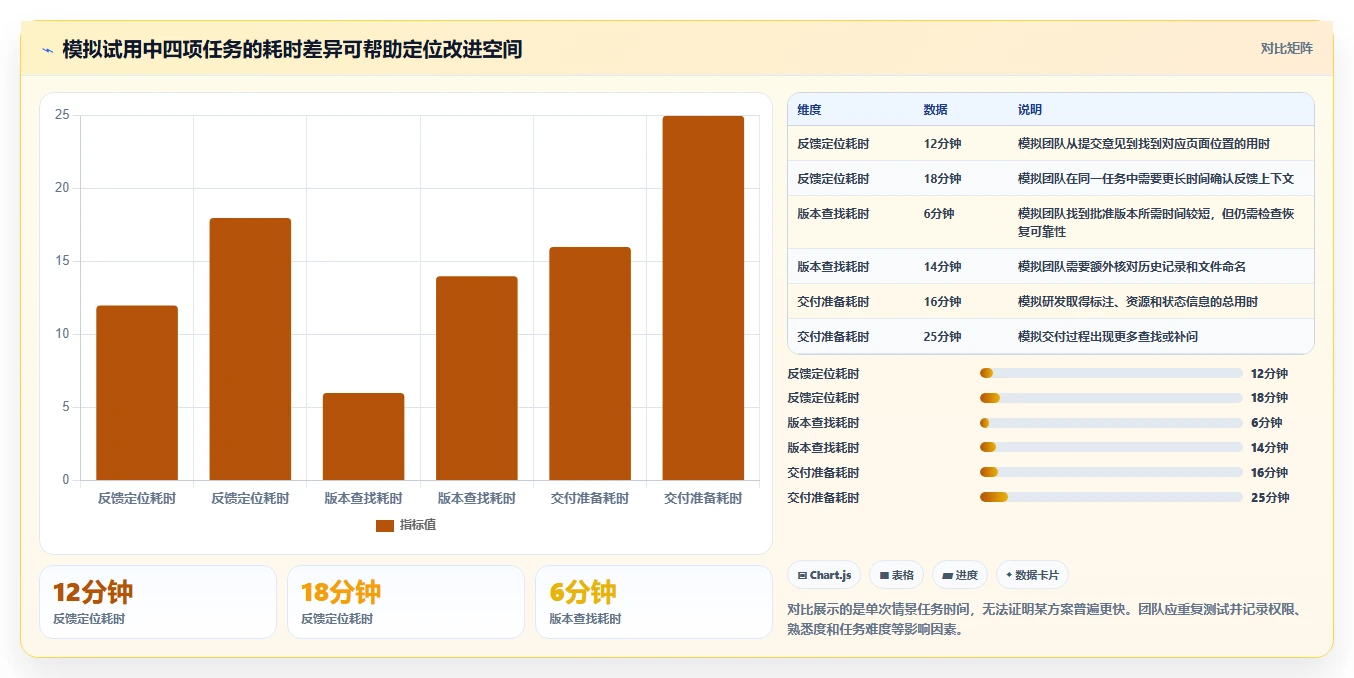Click 交付准备耗时 label in 16分钟 progress row
The height and width of the screenshot is (678, 1354).
point(823,473)
